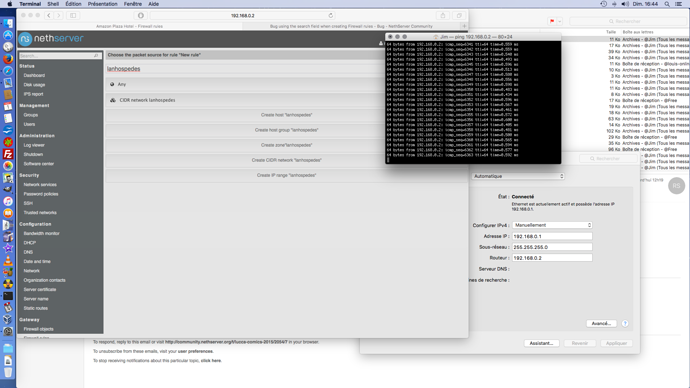Screen dimensions: 690x388
Task: Add a new Safari tab
Action: [464, 26]
